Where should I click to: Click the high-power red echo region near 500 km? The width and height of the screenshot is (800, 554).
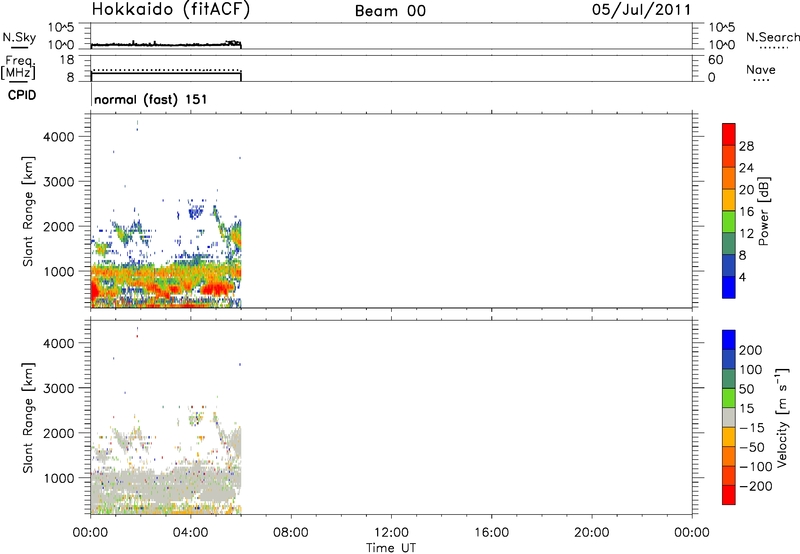[x=217, y=290]
